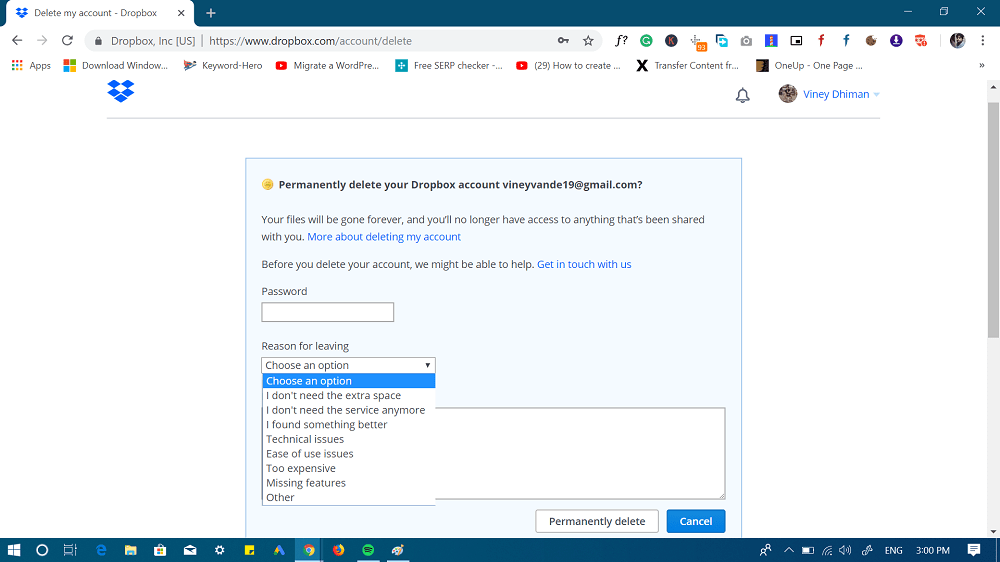
Task: Select Other as the reason
Action: 349,498
